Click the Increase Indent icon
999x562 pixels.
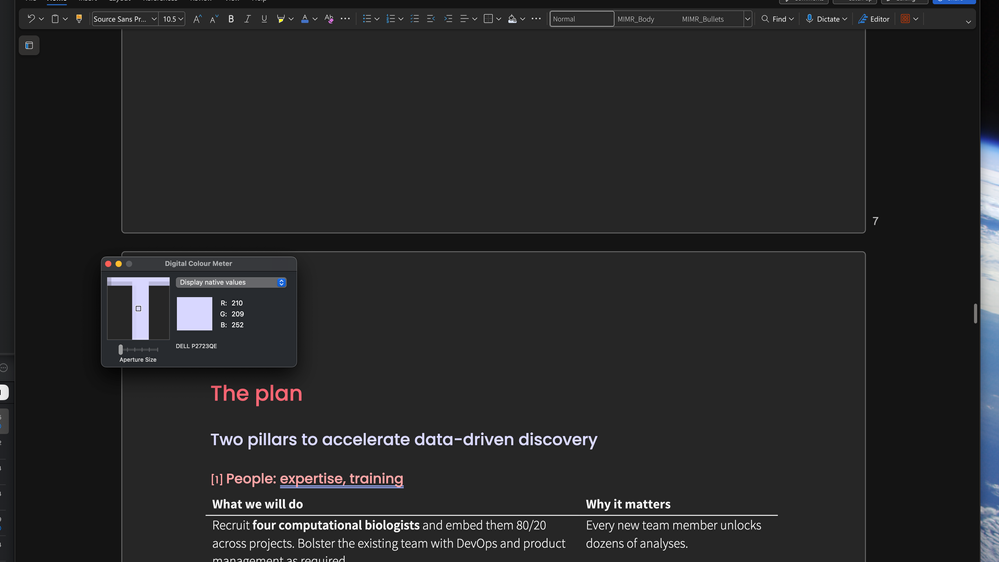(448, 19)
